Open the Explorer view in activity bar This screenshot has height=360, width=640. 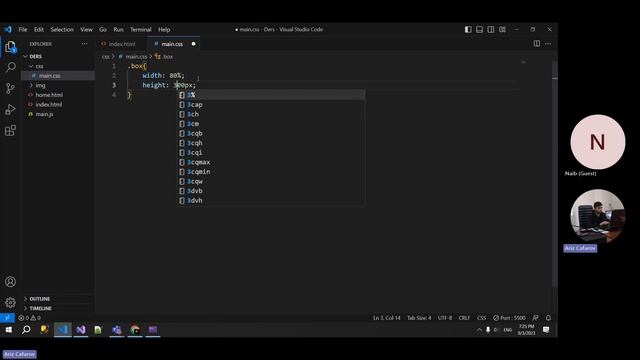click(x=11, y=47)
